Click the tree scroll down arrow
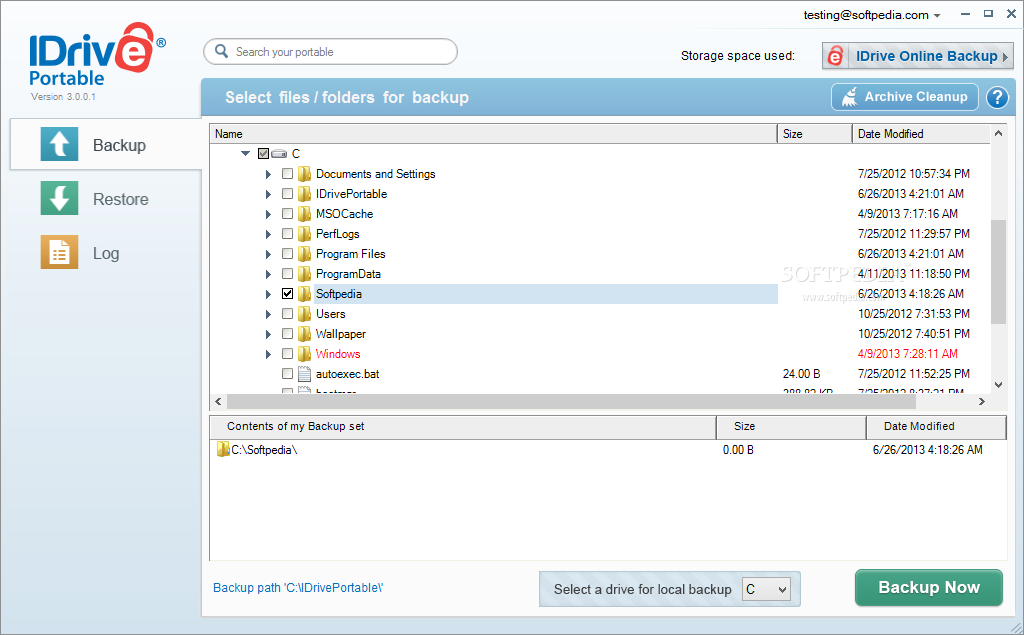The image size is (1024, 635). tap(998, 385)
